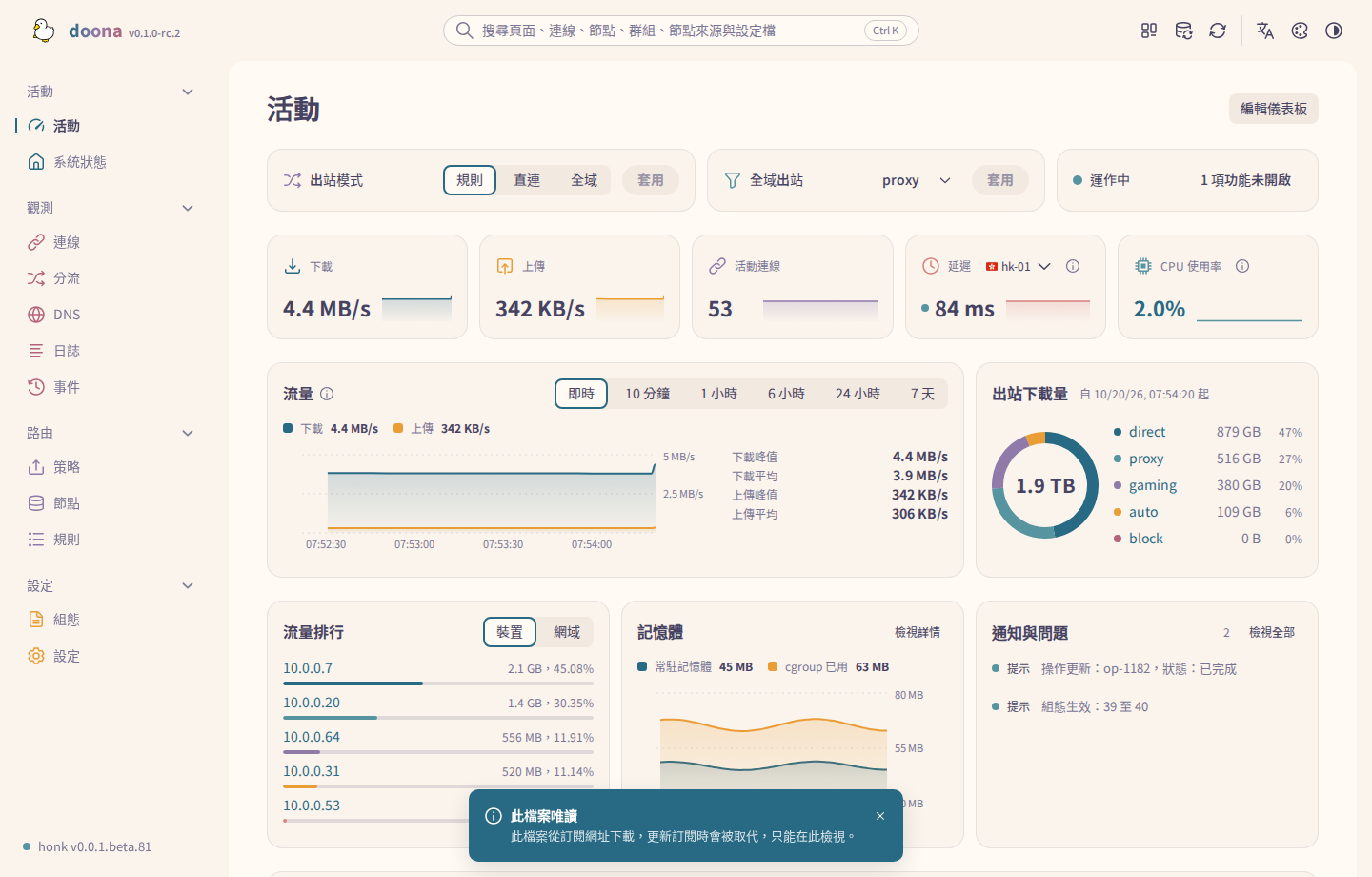This screenshot has height=877, width=1372.
Task: Select 10 分鐘 traffic range tab
Action: coord(648,394)
